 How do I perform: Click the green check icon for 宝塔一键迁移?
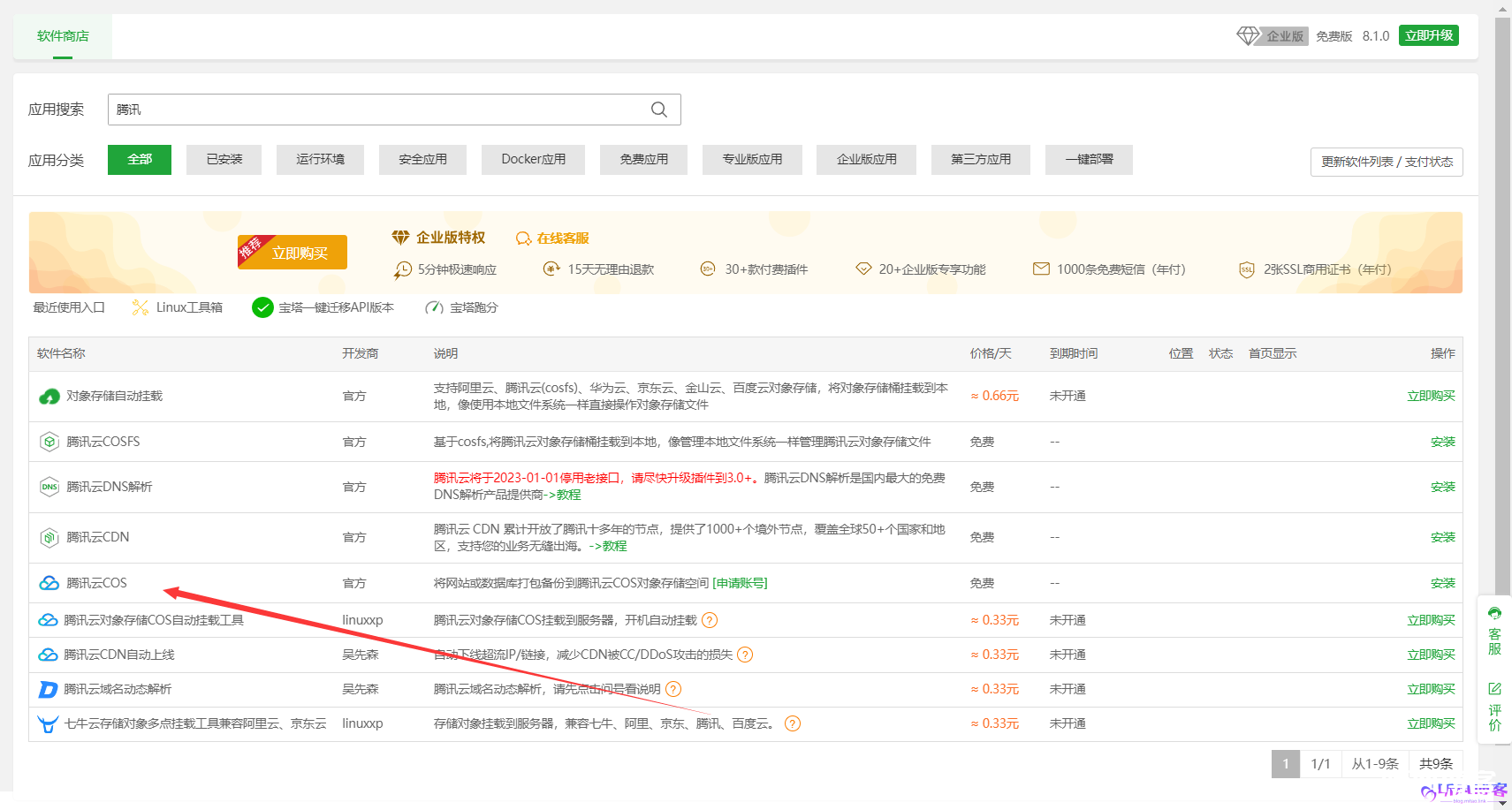262,307
